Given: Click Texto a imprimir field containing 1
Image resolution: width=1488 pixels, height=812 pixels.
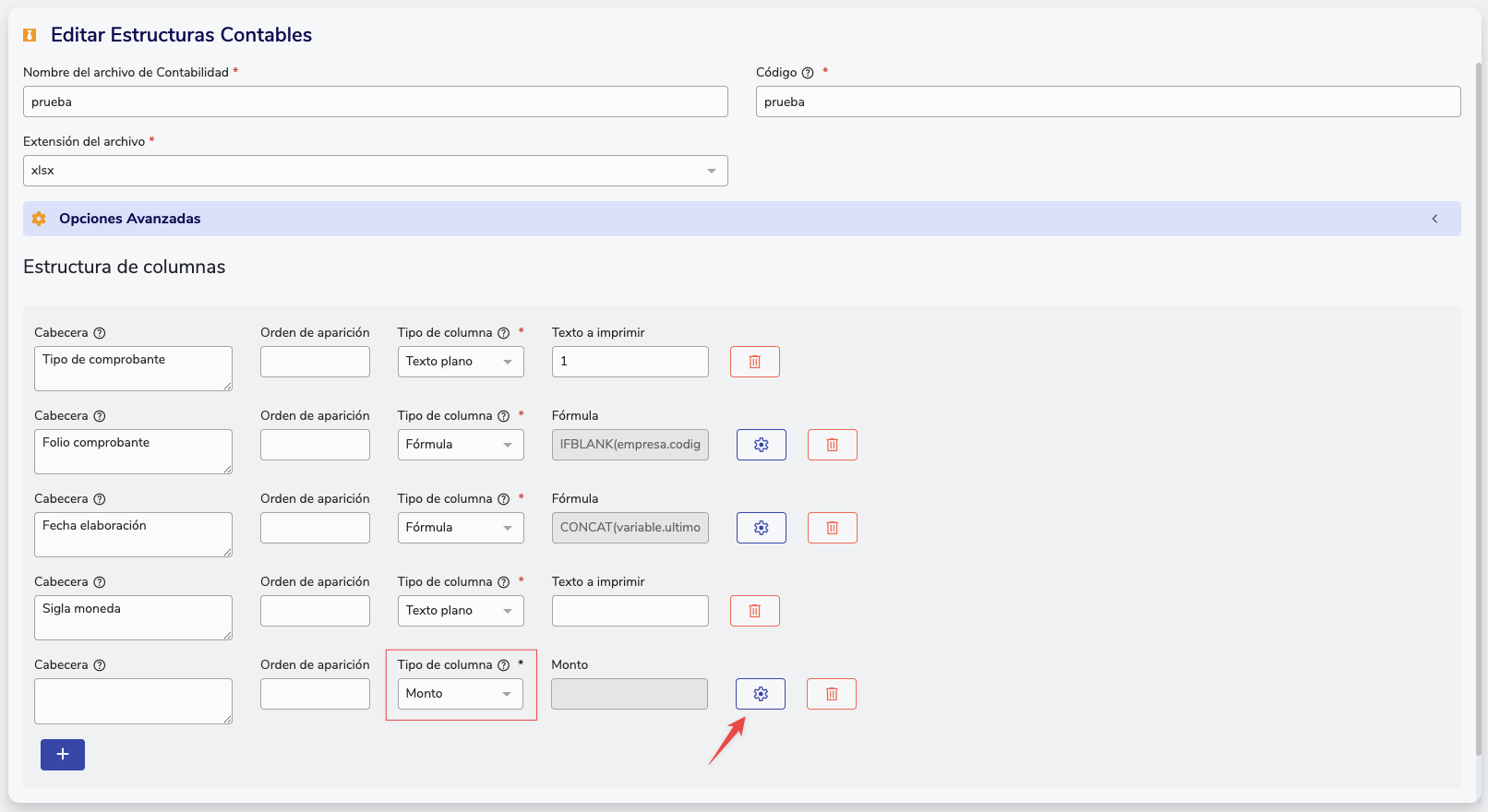Looking at the screenshot, I should [630, 362].
